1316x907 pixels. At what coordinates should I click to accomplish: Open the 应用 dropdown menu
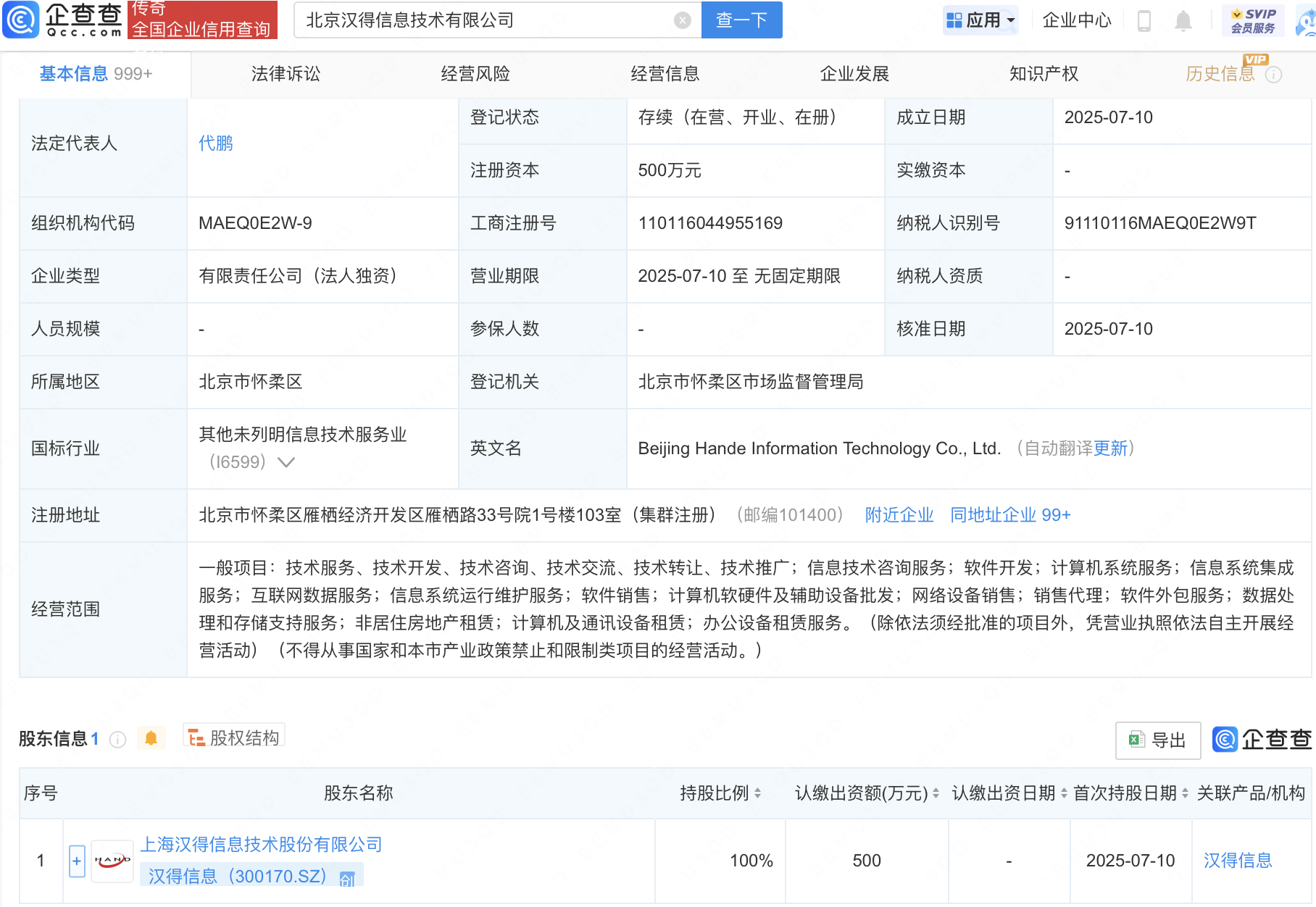coord(980,20)
